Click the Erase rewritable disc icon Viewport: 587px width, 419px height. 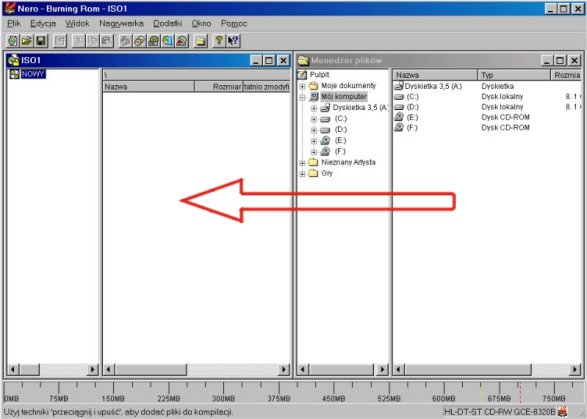click(182, 41)
